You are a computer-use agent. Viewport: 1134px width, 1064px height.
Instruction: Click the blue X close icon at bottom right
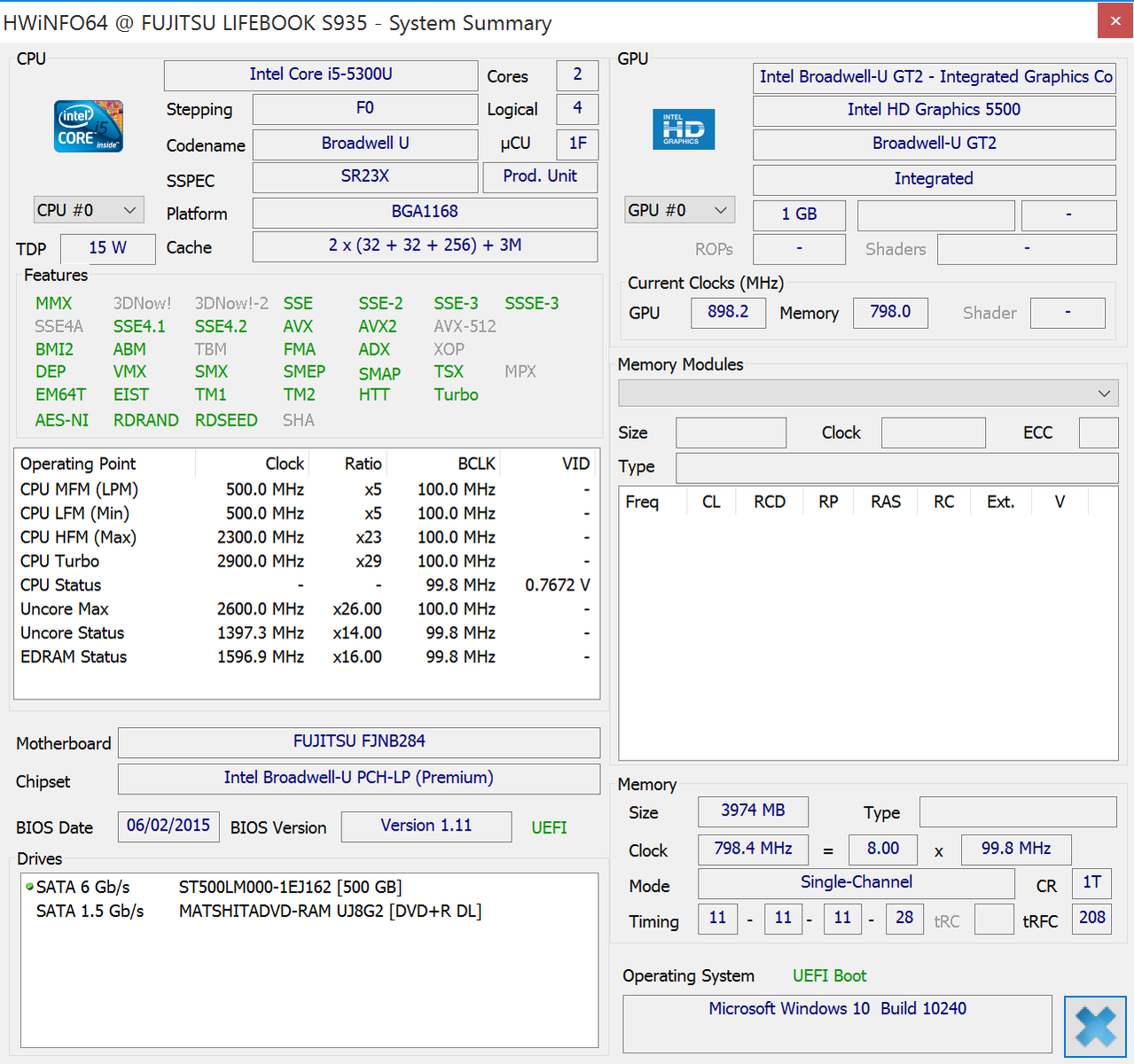click(x=1095, y=1027)
